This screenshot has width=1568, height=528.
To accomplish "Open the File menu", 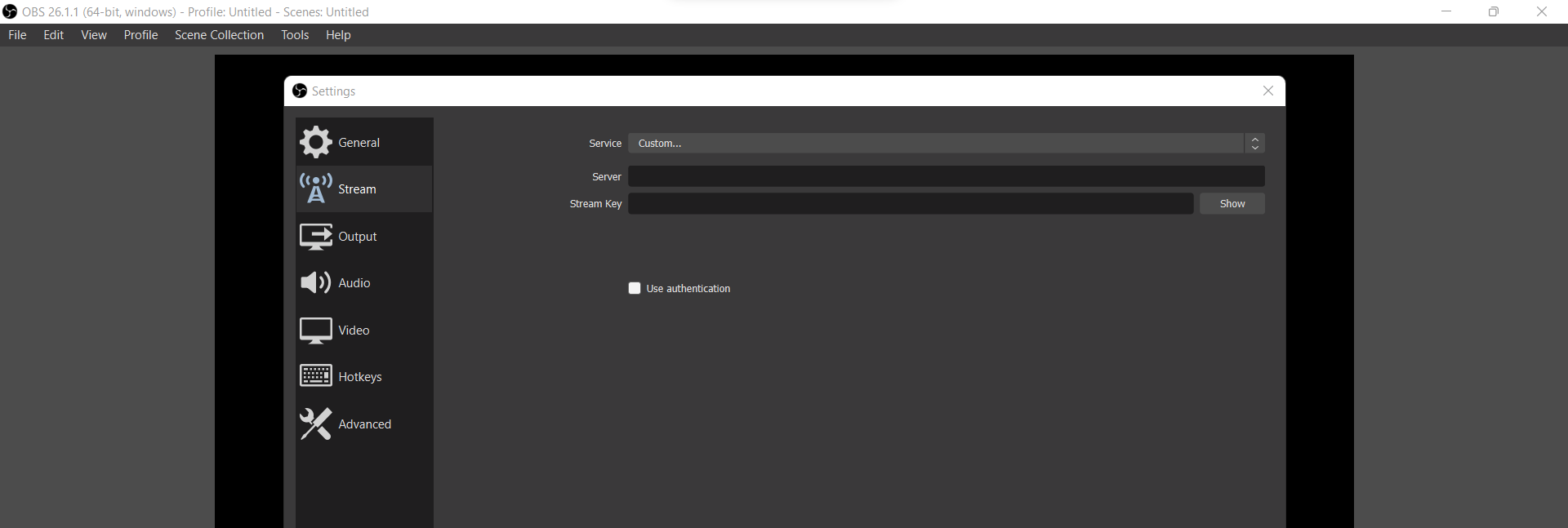I will pyautogui.click(x=17, y=35).
